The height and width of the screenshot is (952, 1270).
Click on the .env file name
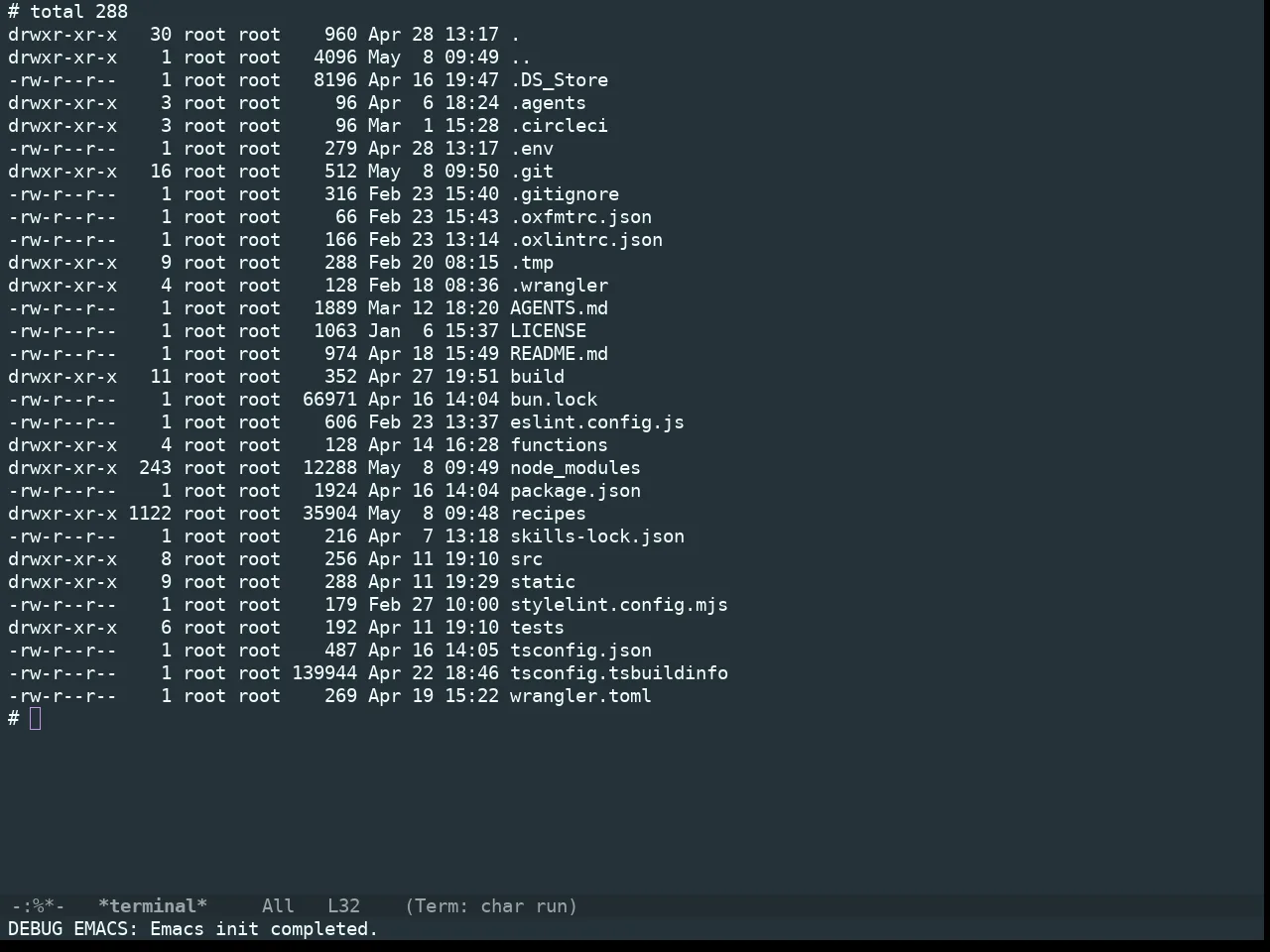532,149
